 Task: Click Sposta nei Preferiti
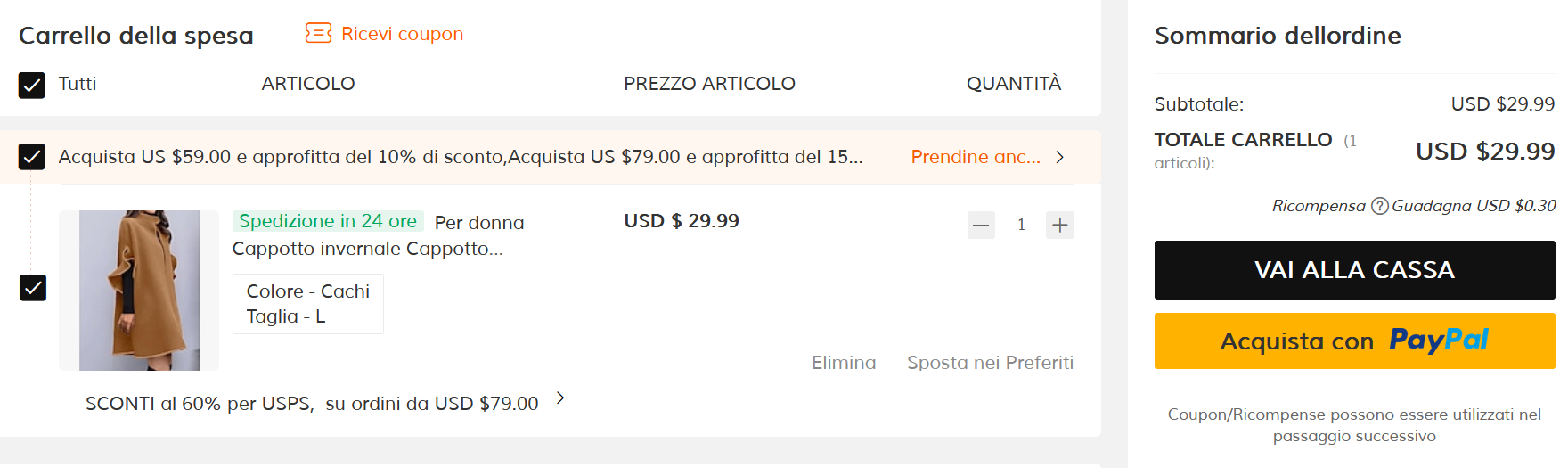pos(990,363)
